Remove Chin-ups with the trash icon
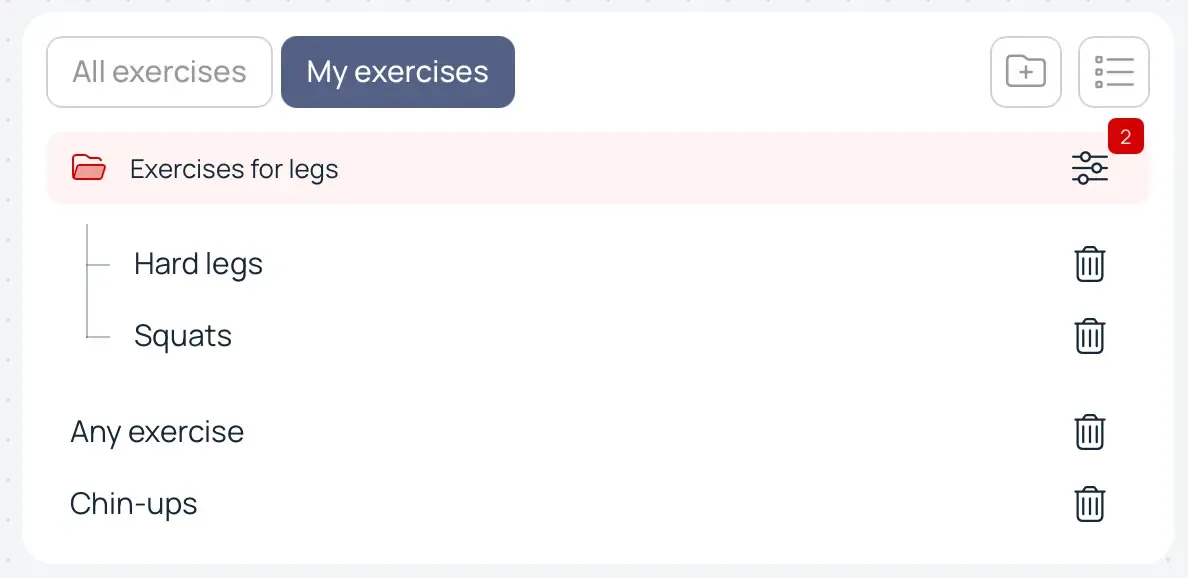This screenshot has height=578, width=1188. click(1090, 504)
